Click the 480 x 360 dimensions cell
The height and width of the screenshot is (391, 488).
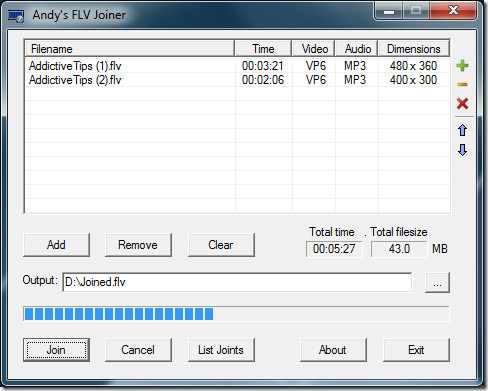point(413,66)
